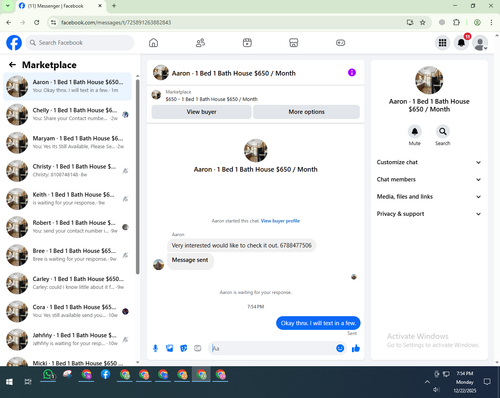Open Bree's conversation in the chat list
The width and height of the screenshot is (500, 398).
[x=67, y=255]
